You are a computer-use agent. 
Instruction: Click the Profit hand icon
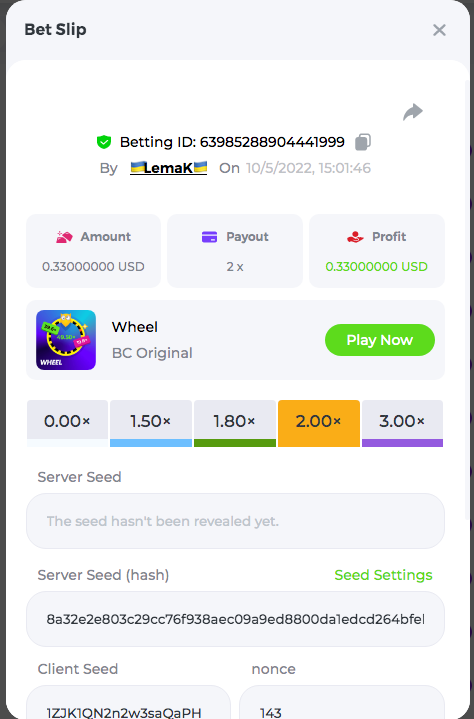[x=355, y=237]
